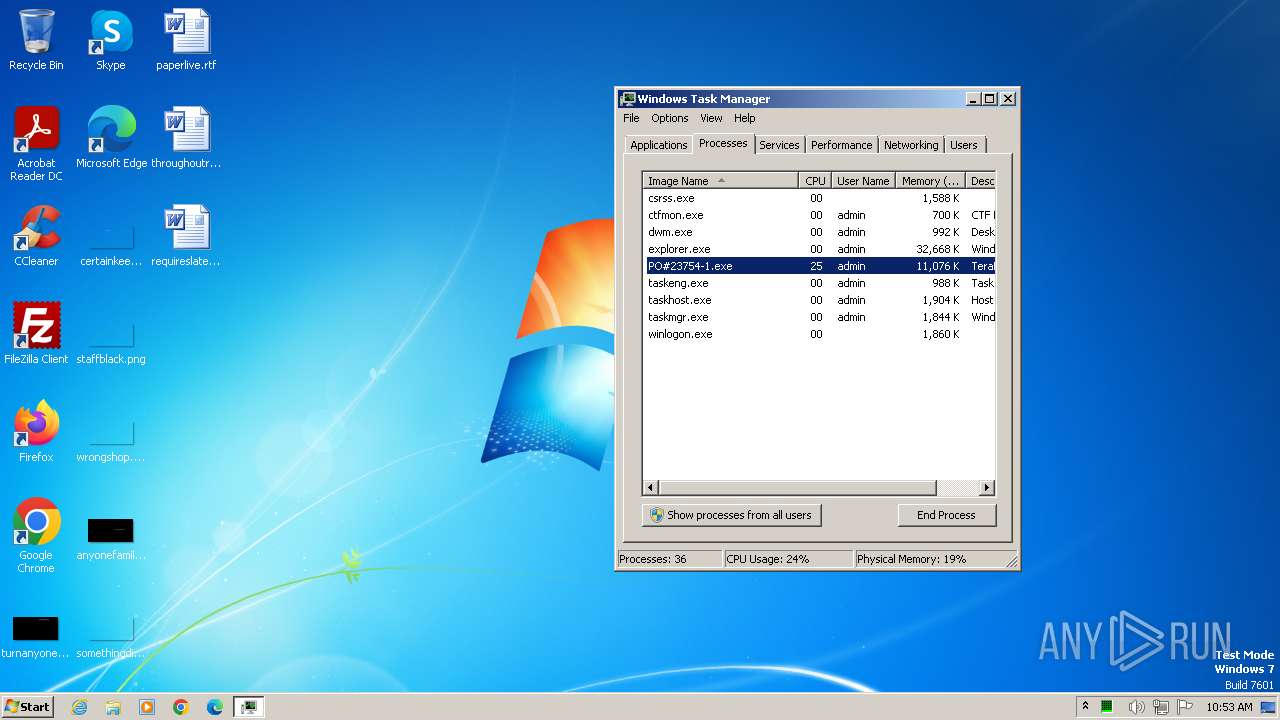
Task: Launch Internet Explorer from the taskbar
Action: [x=79, y=707]
